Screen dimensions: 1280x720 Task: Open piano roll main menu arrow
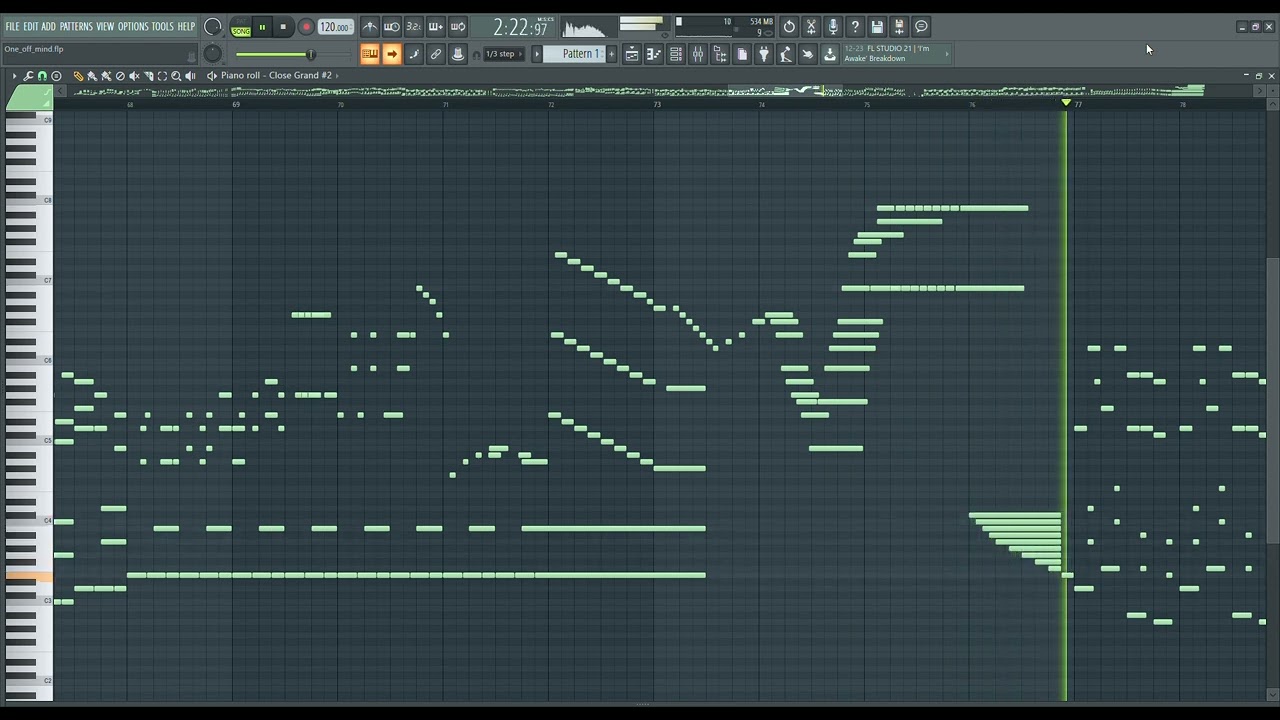(x=14, y=76)
